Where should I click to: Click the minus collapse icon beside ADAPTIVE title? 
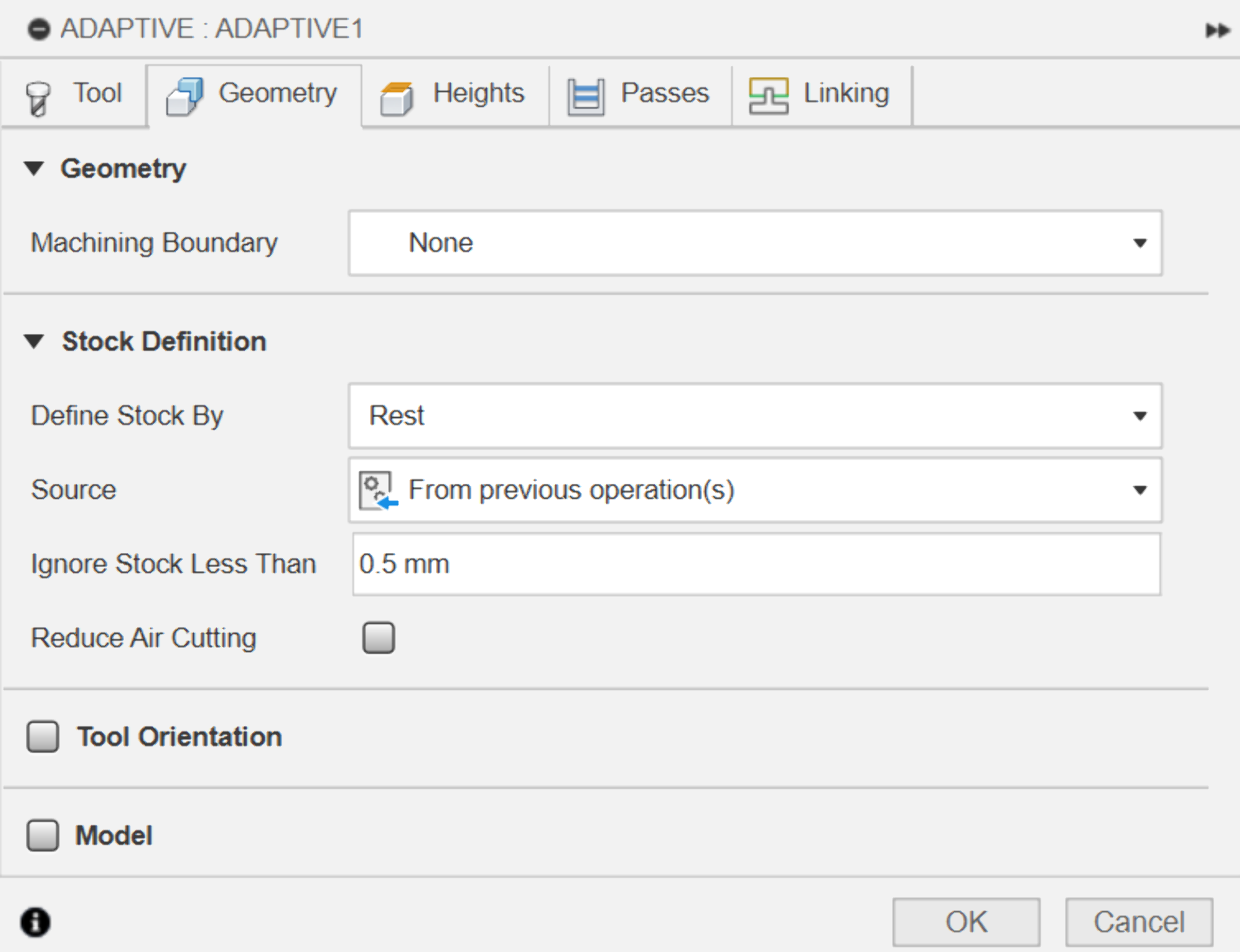coord(39,30)
